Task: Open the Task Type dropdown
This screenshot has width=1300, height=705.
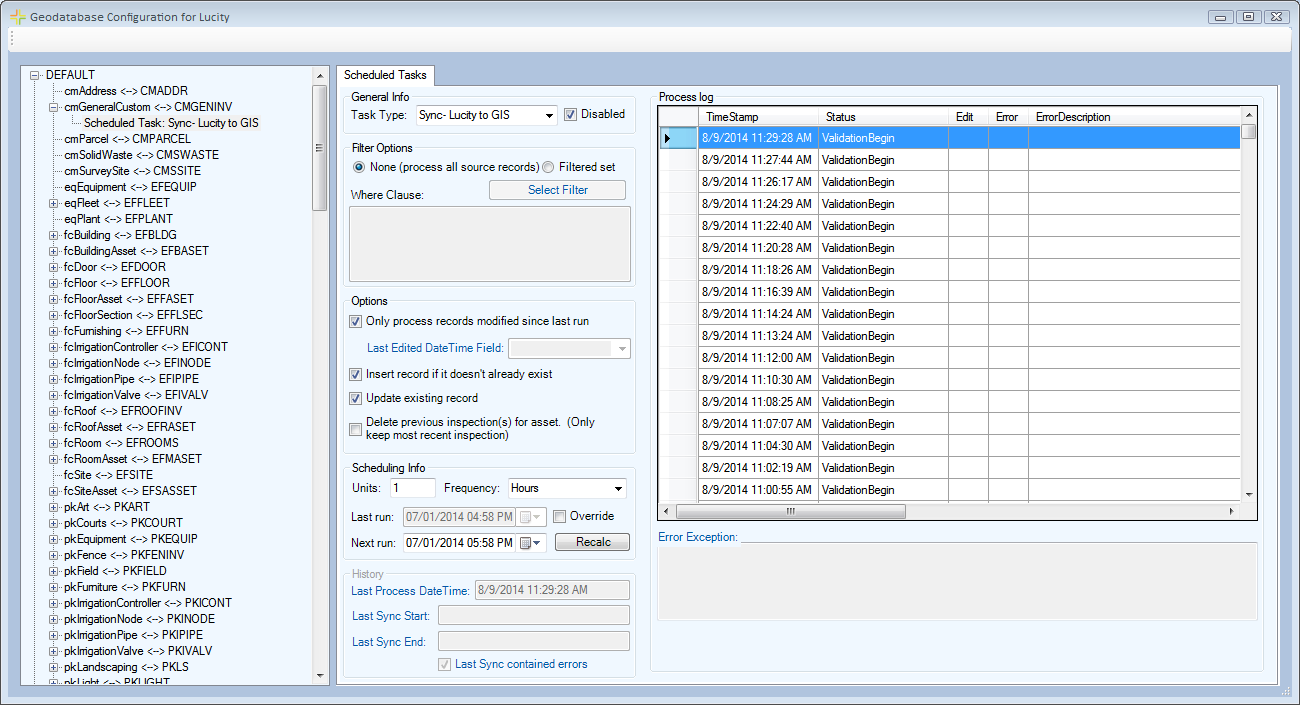Action: (549, 116)
